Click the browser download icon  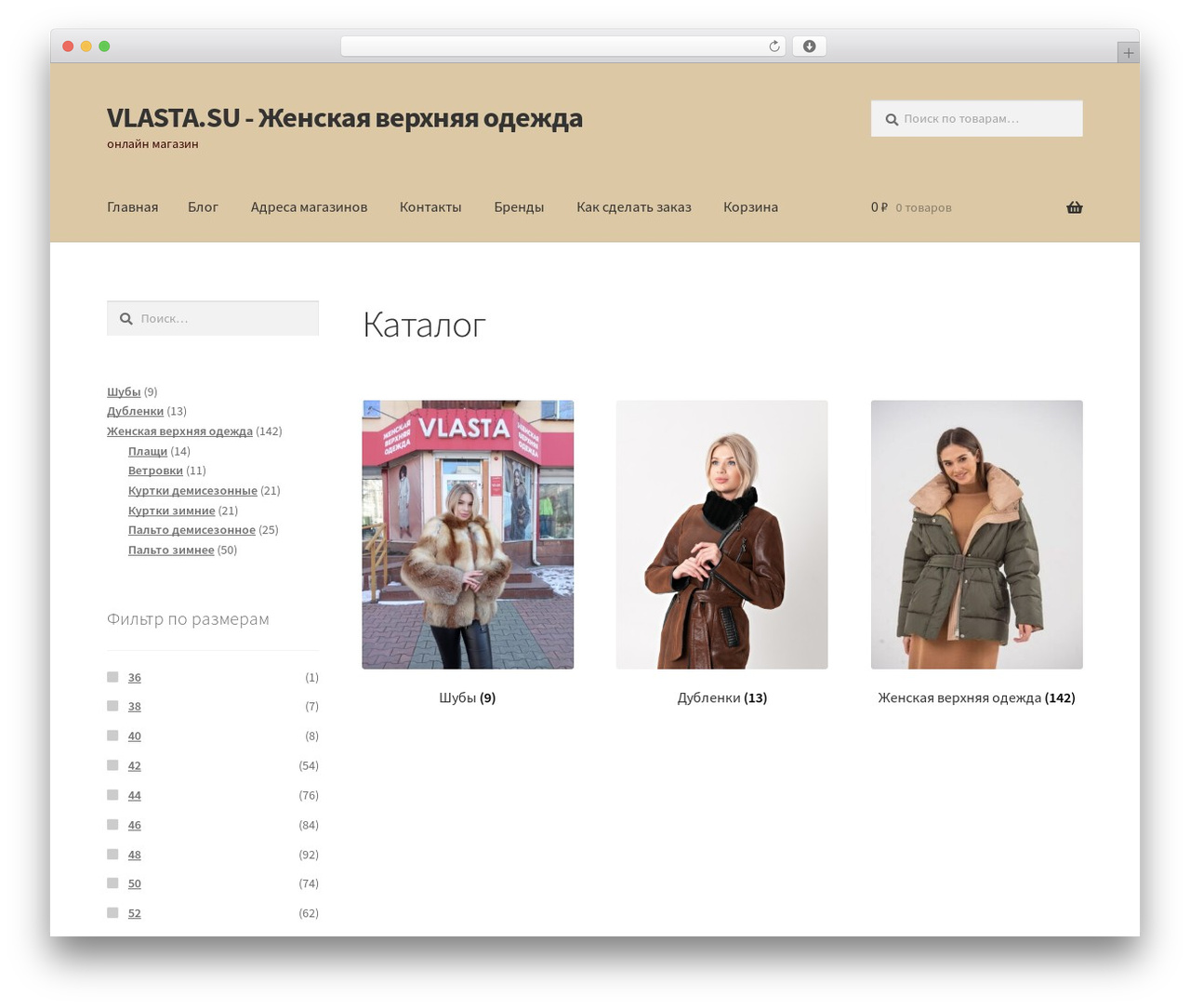(x=809, y=46)
